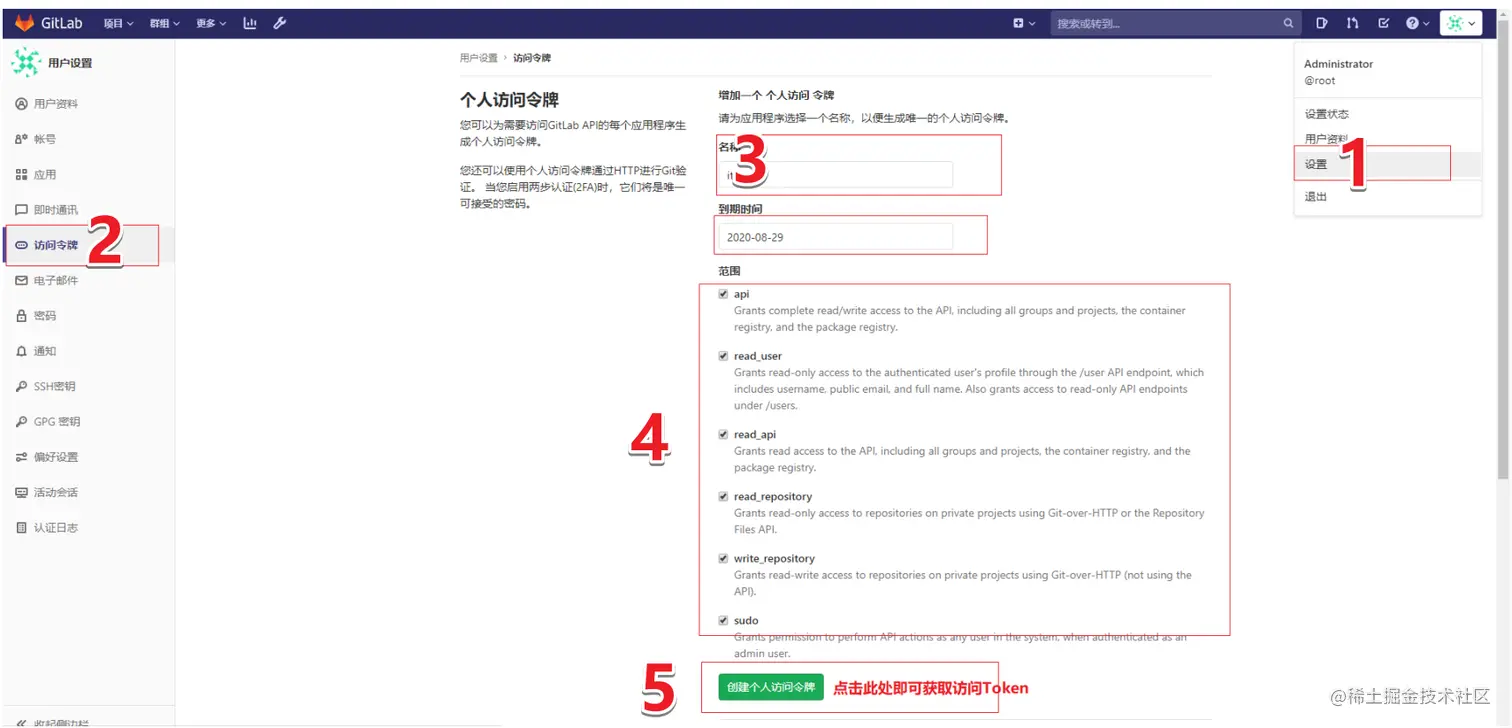Viewport: 1512px width, 728px height.
Task: Click the GPG 密钥 key icon
Action: pos(22,422)
